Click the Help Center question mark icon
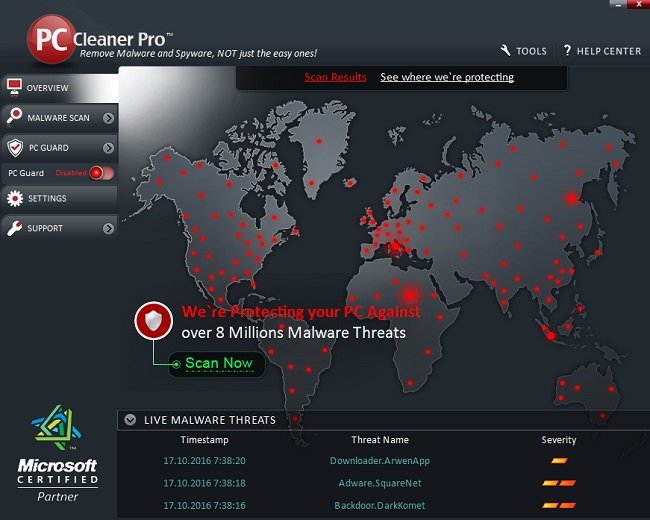This screenshot has height=520, width=650. pyautogui.click(x=567, y=51)
